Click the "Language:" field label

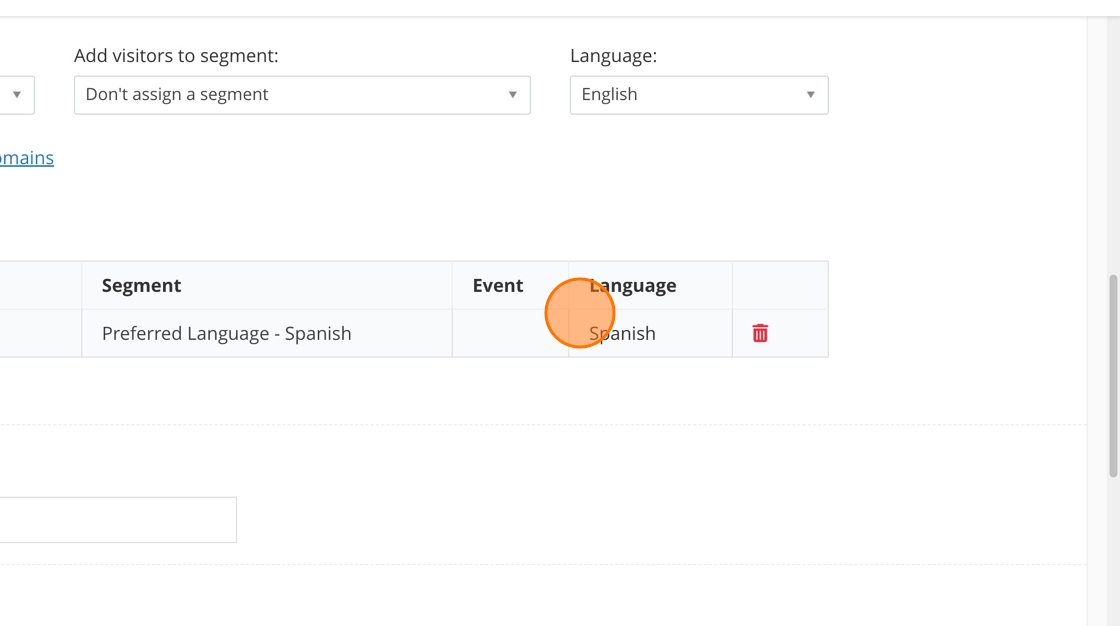click(613, 56)
